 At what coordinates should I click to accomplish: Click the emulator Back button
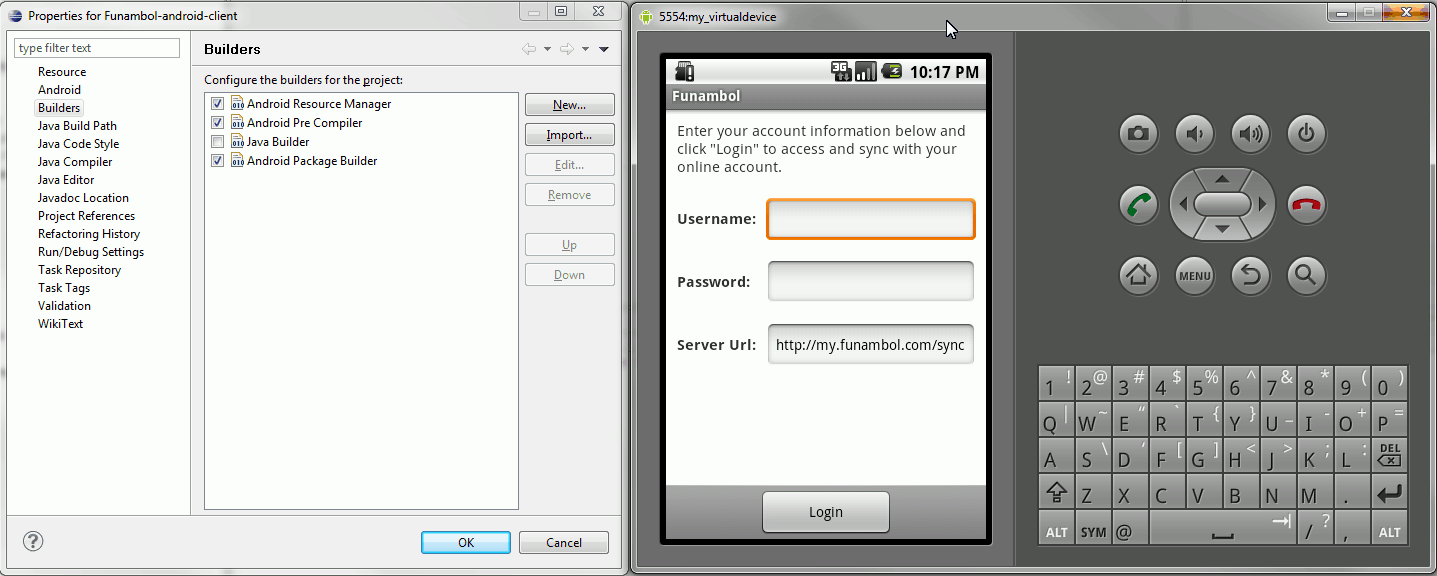pyautogui.click(x=1250, y=275)
